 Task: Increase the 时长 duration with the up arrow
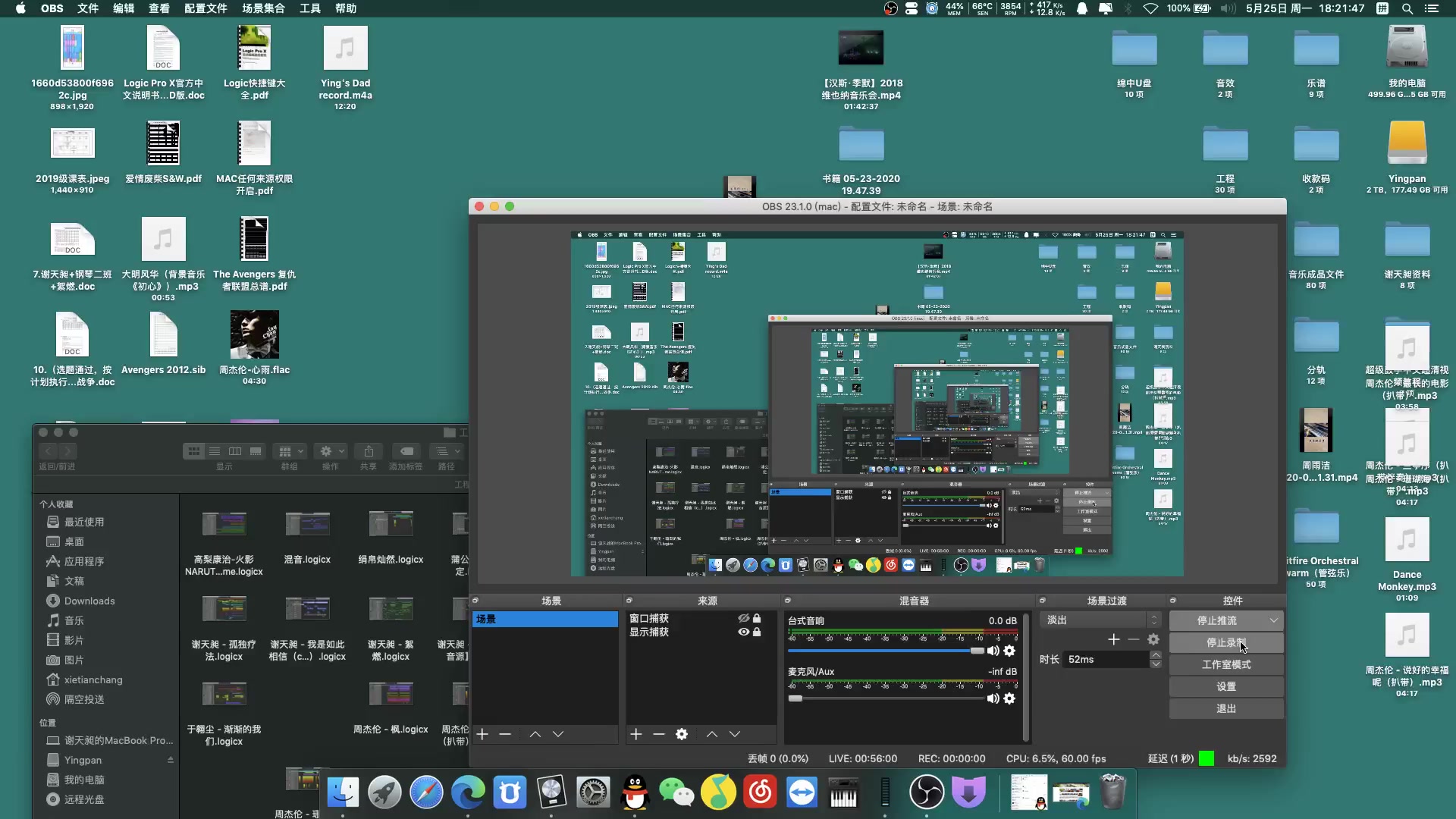pyautogui.click(x=1156, y=654)
